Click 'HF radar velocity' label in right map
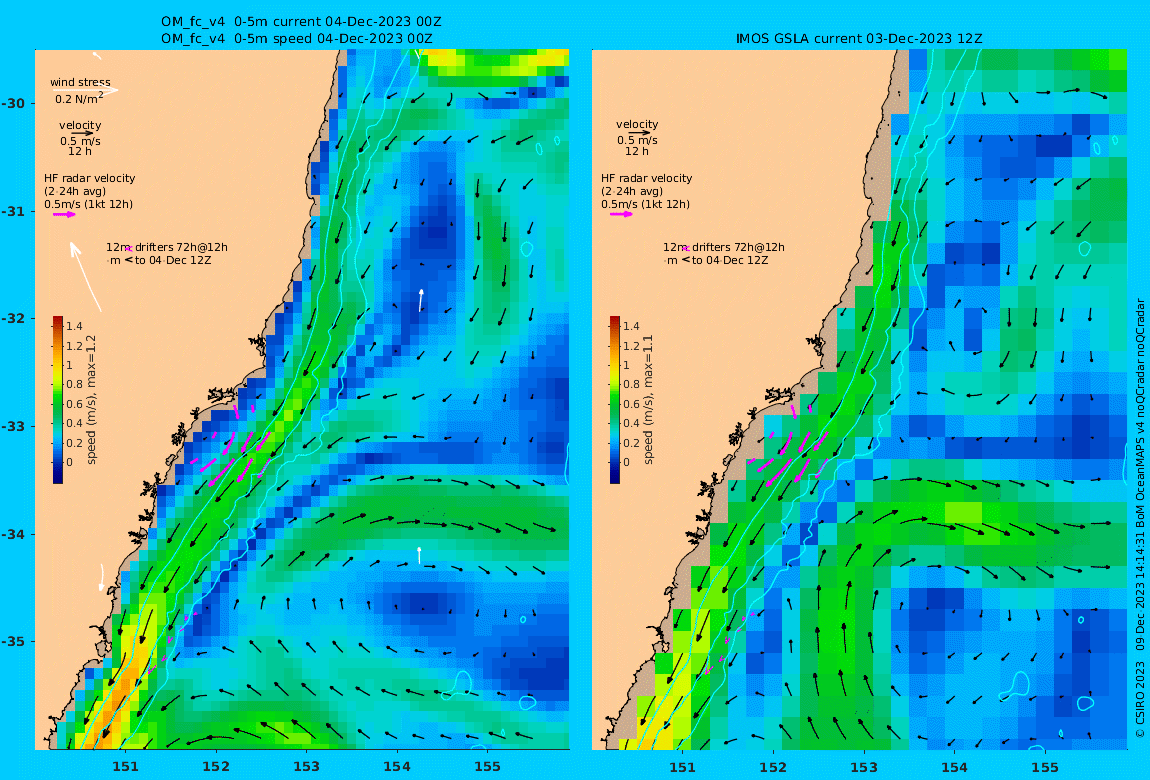The height and width of the screenshot is (780, 1150). pos(647,178)
